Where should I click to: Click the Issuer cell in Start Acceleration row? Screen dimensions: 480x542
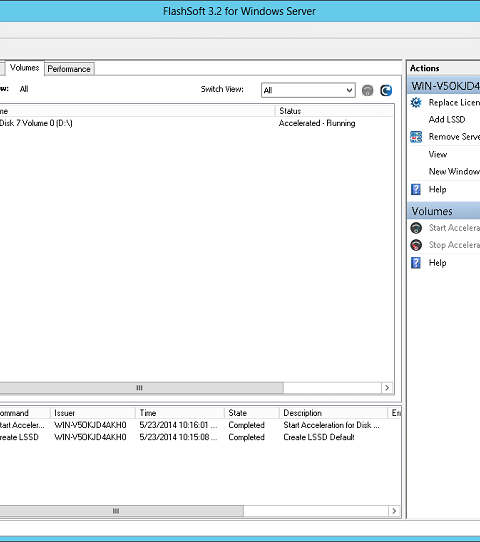point(90,425)
